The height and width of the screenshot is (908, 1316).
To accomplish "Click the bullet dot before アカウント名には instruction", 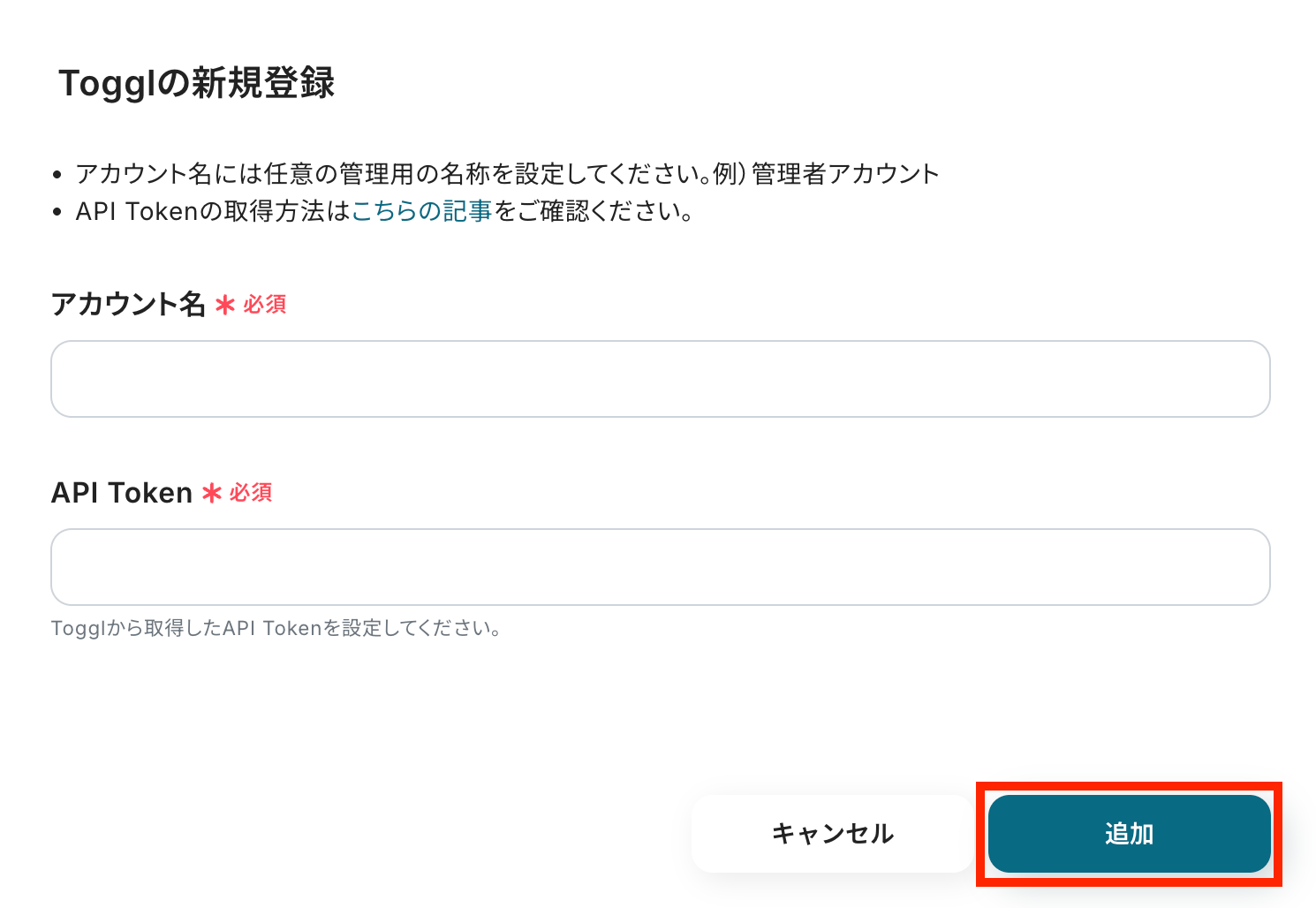I will click(x=57, y=175).
